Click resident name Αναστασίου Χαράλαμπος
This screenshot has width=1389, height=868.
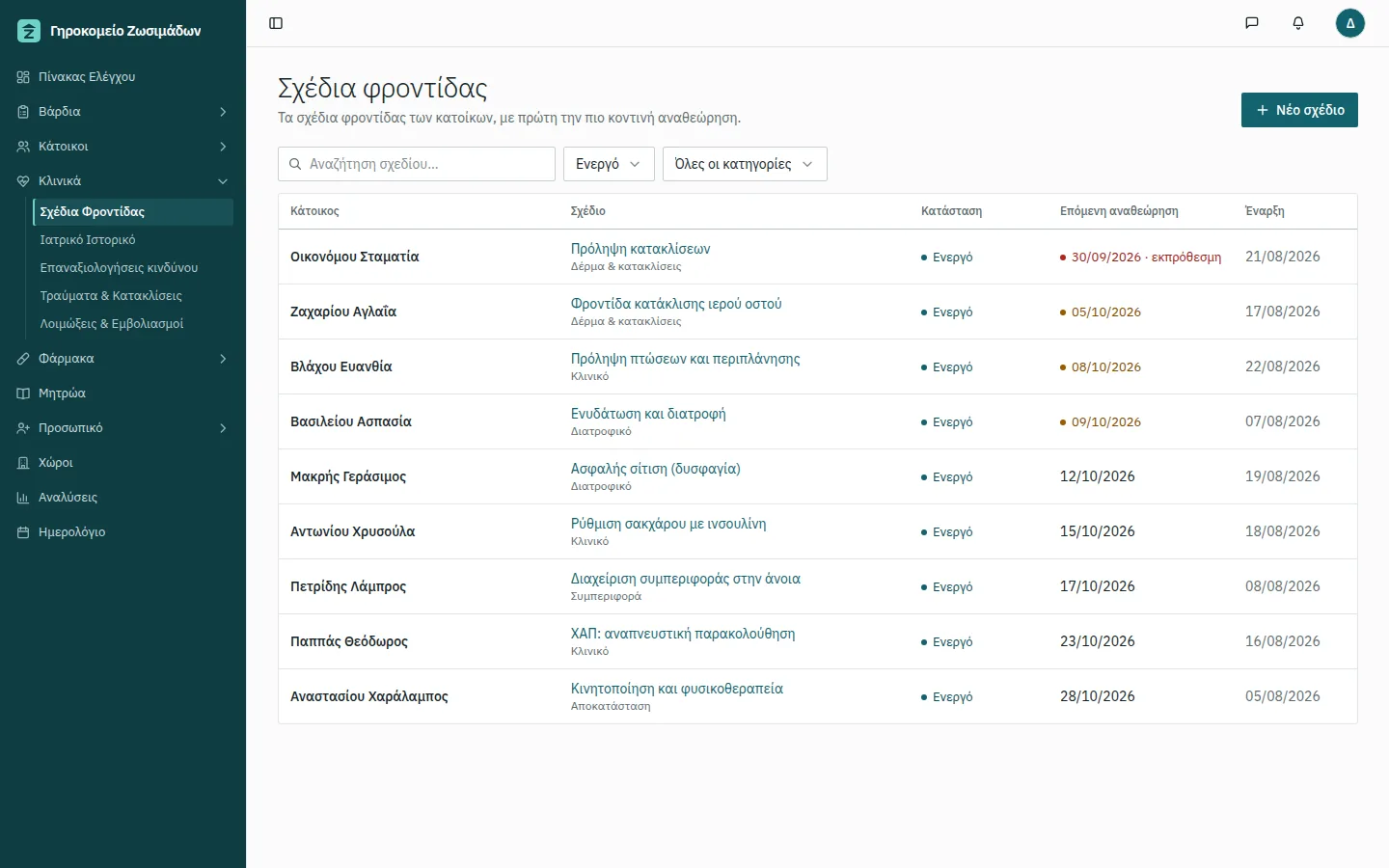(369, 696)
